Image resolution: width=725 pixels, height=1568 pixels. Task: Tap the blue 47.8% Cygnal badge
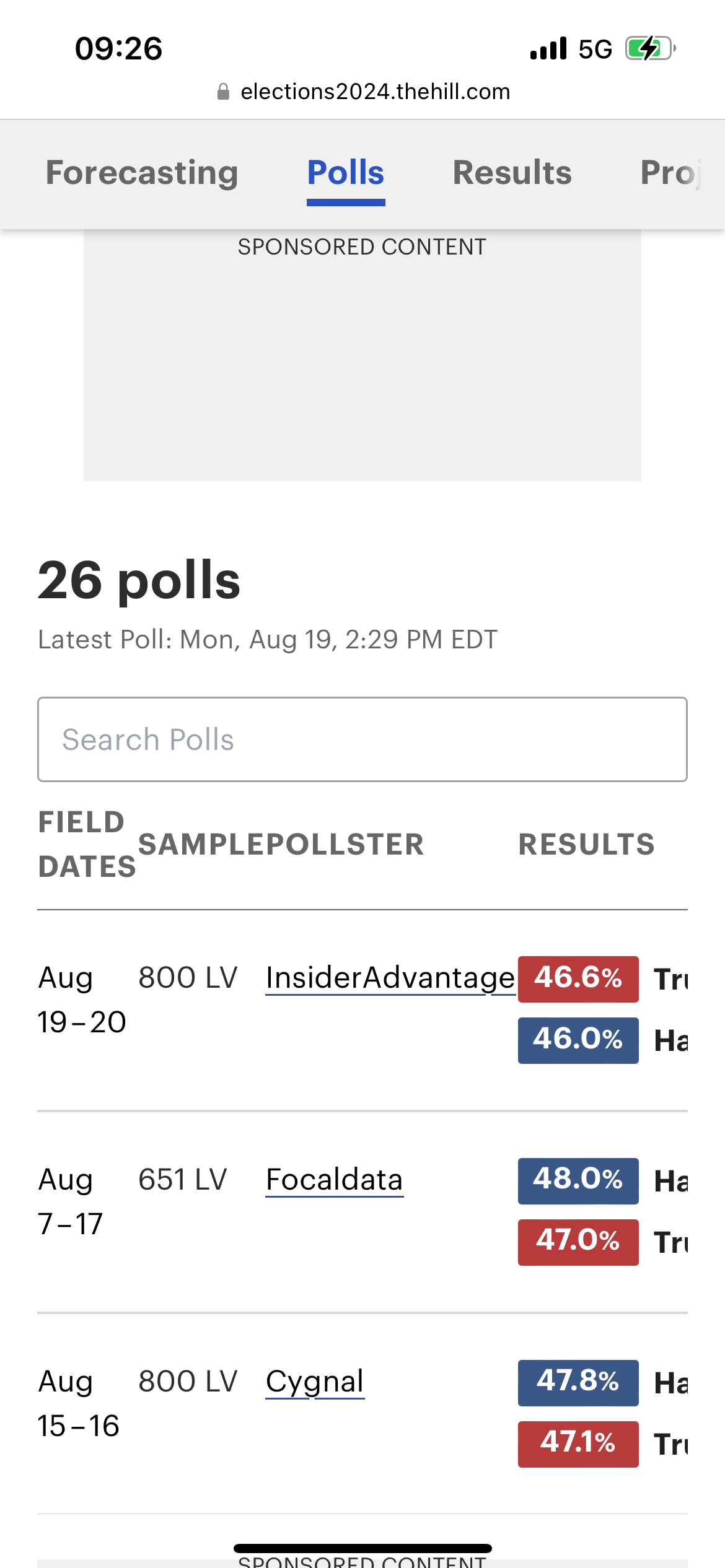coord(578,1383)
